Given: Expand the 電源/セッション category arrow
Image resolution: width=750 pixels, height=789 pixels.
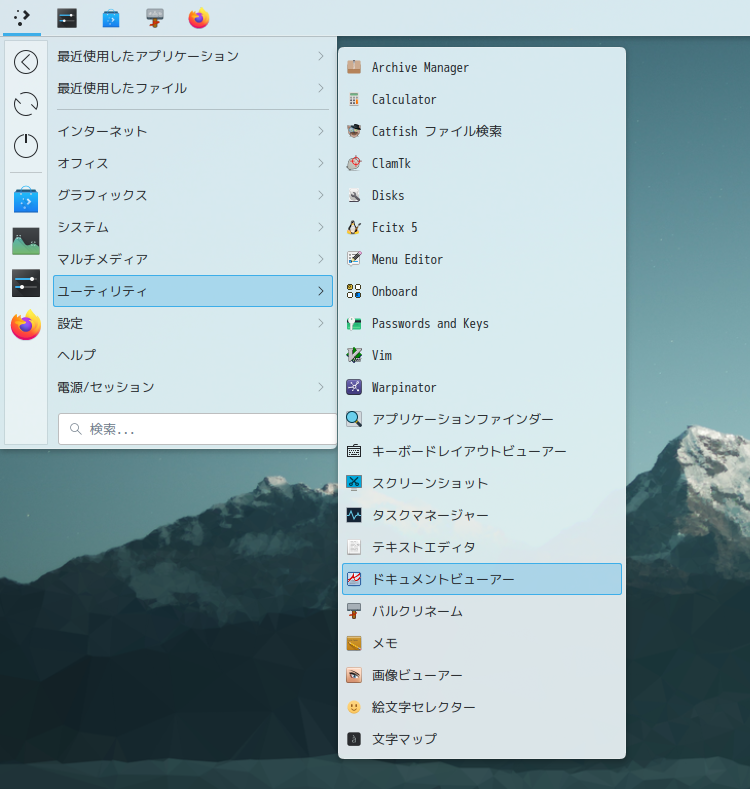Looking at the screenshot, I should click(x=321, y=387).
